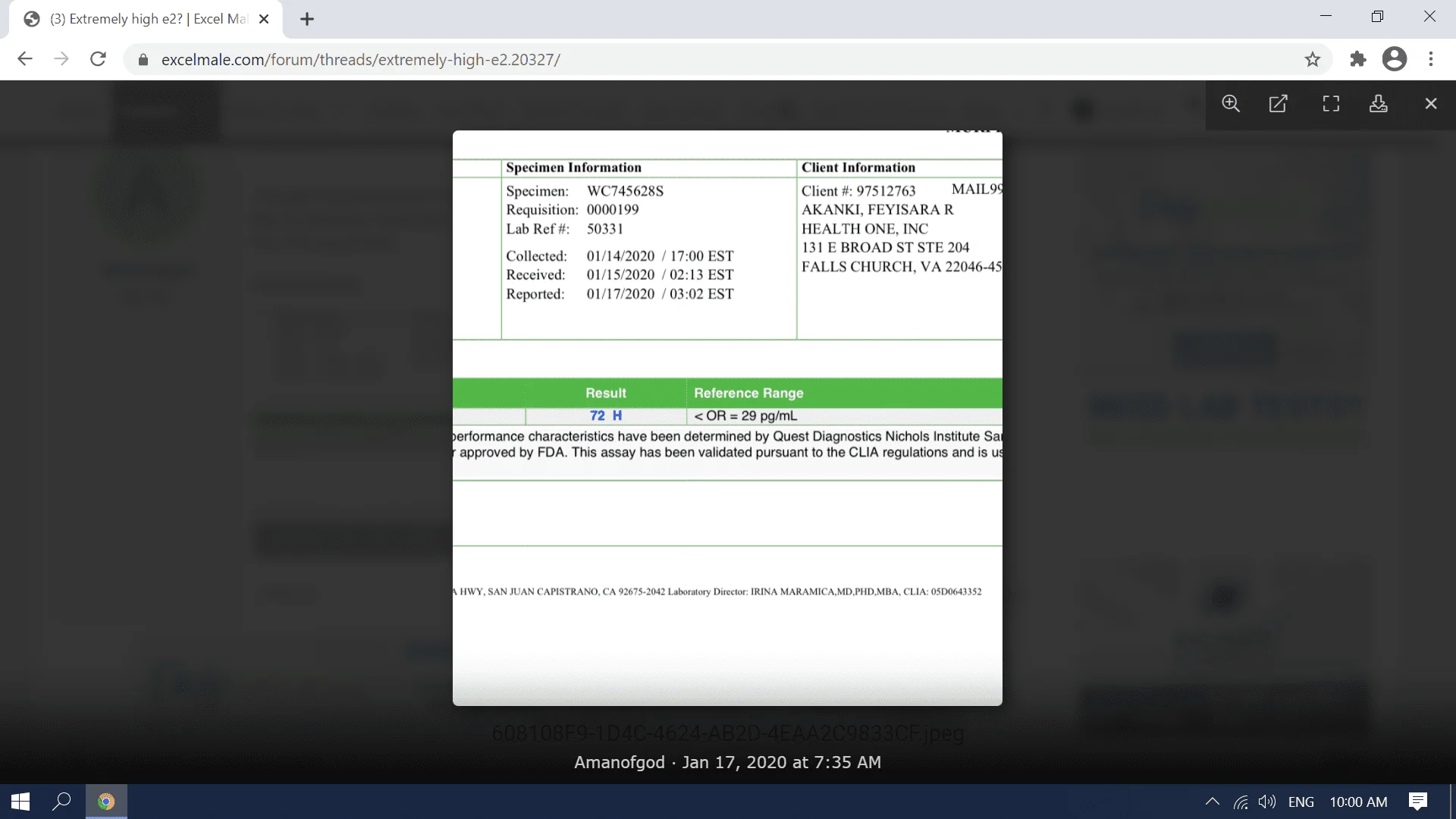Open Windows Start menu
The width and height of the screenshot is (1456, 819).
tap(20, 802)
